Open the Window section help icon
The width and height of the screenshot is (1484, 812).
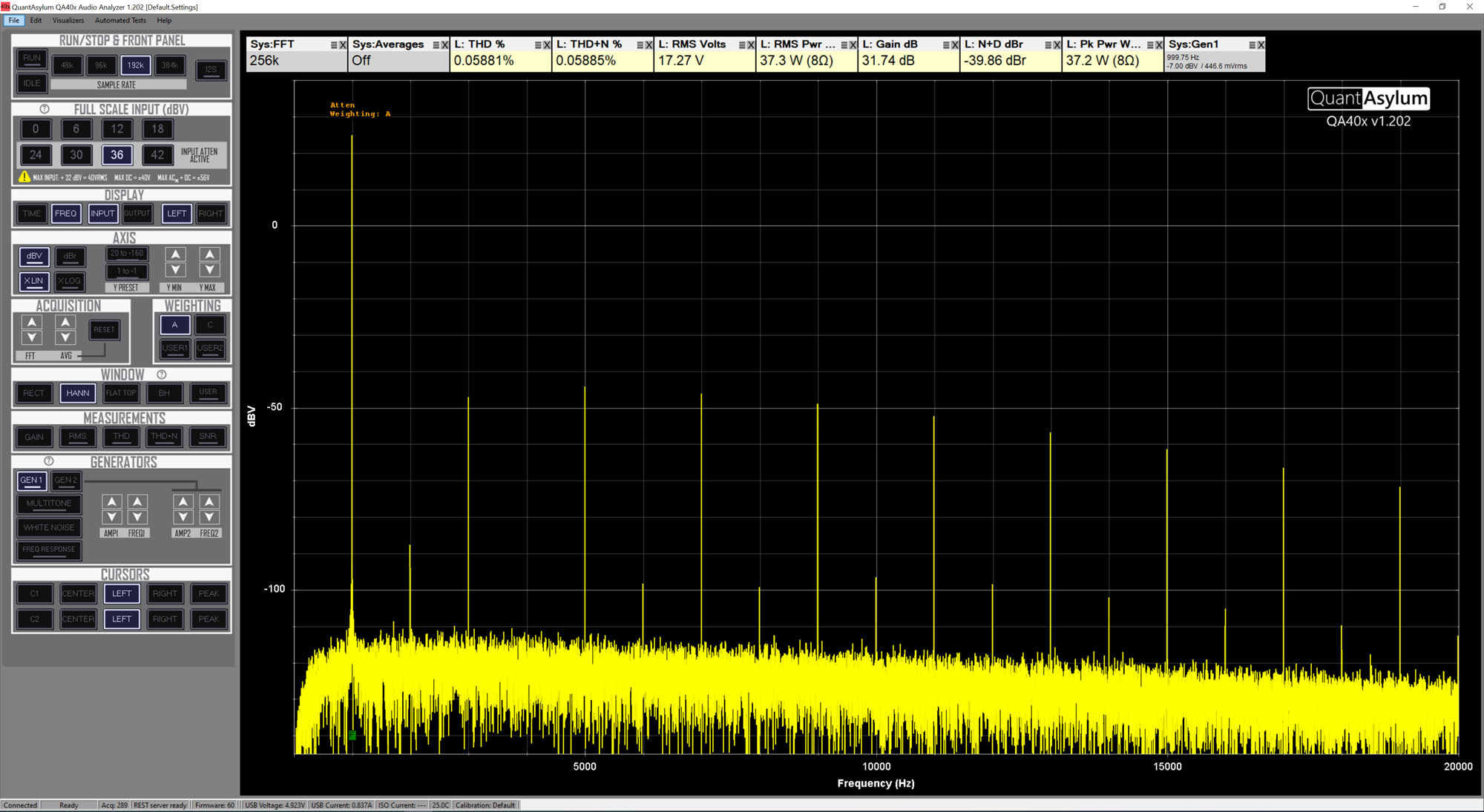click(x=161, y=374)
